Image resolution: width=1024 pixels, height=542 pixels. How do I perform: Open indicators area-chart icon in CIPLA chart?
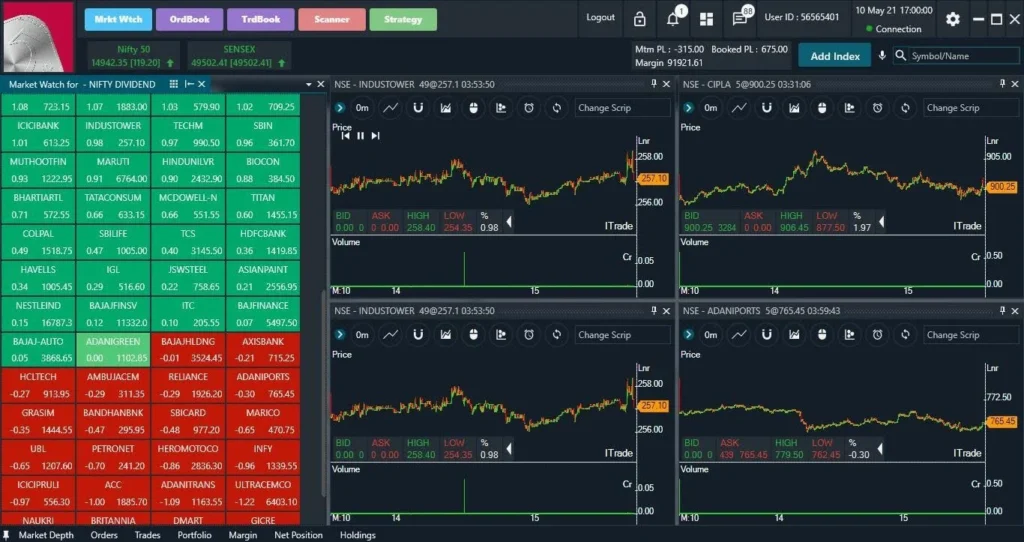[794, 108]
